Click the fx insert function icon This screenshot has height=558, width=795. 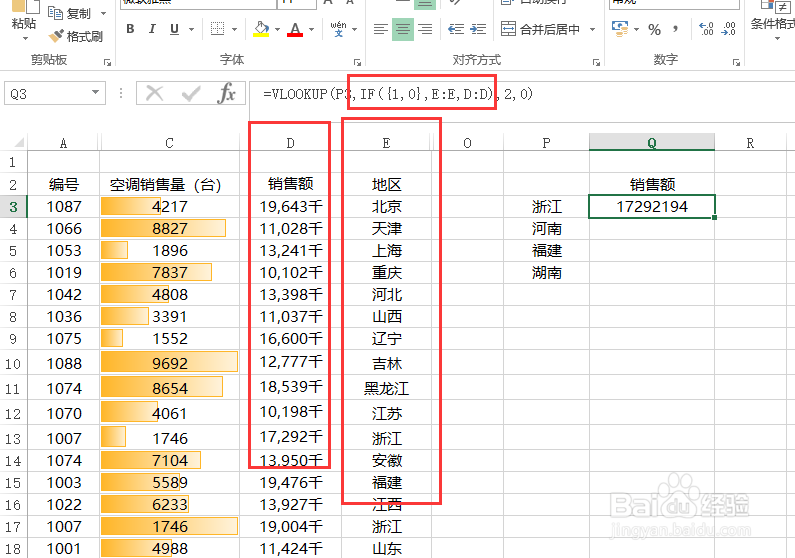point(226,93)
